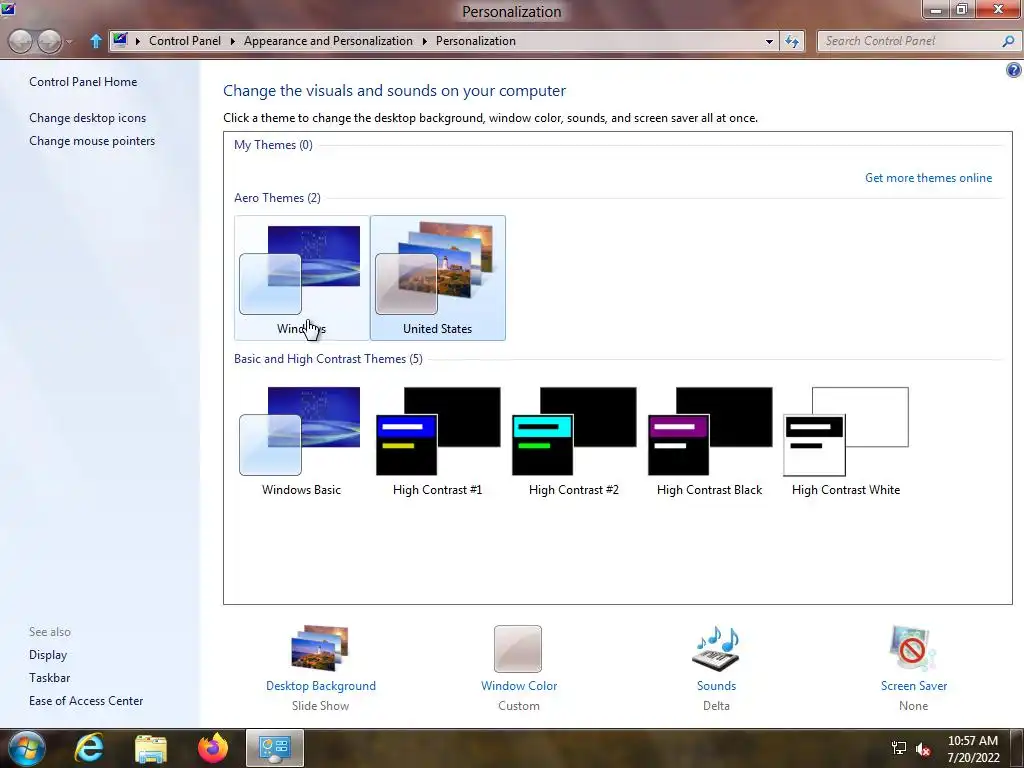Screen dimensions: 1024x768
Task: Open the Sounds keyboard icon
Action: pyautogui.click(x=716, y=648)
